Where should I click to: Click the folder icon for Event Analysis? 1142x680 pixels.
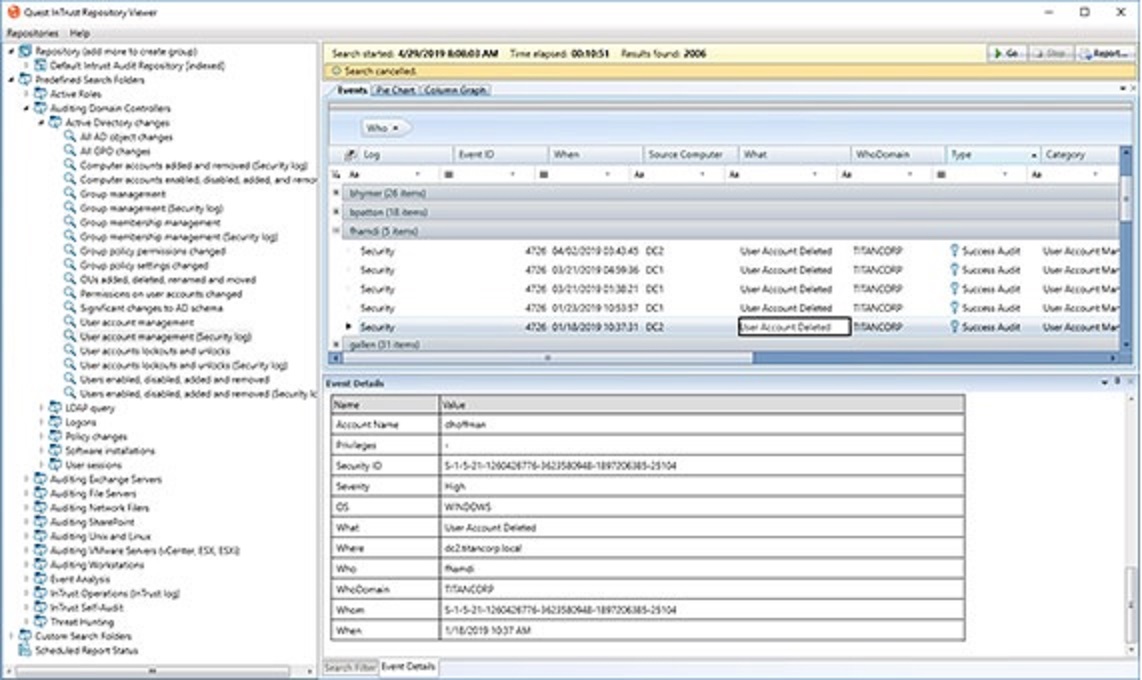[x=40, y=579]
